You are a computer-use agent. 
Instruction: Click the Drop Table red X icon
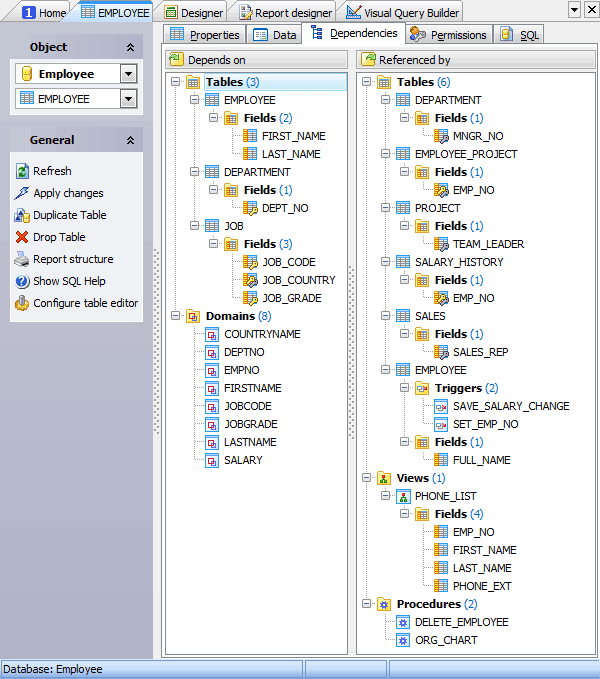pos(22,237)
